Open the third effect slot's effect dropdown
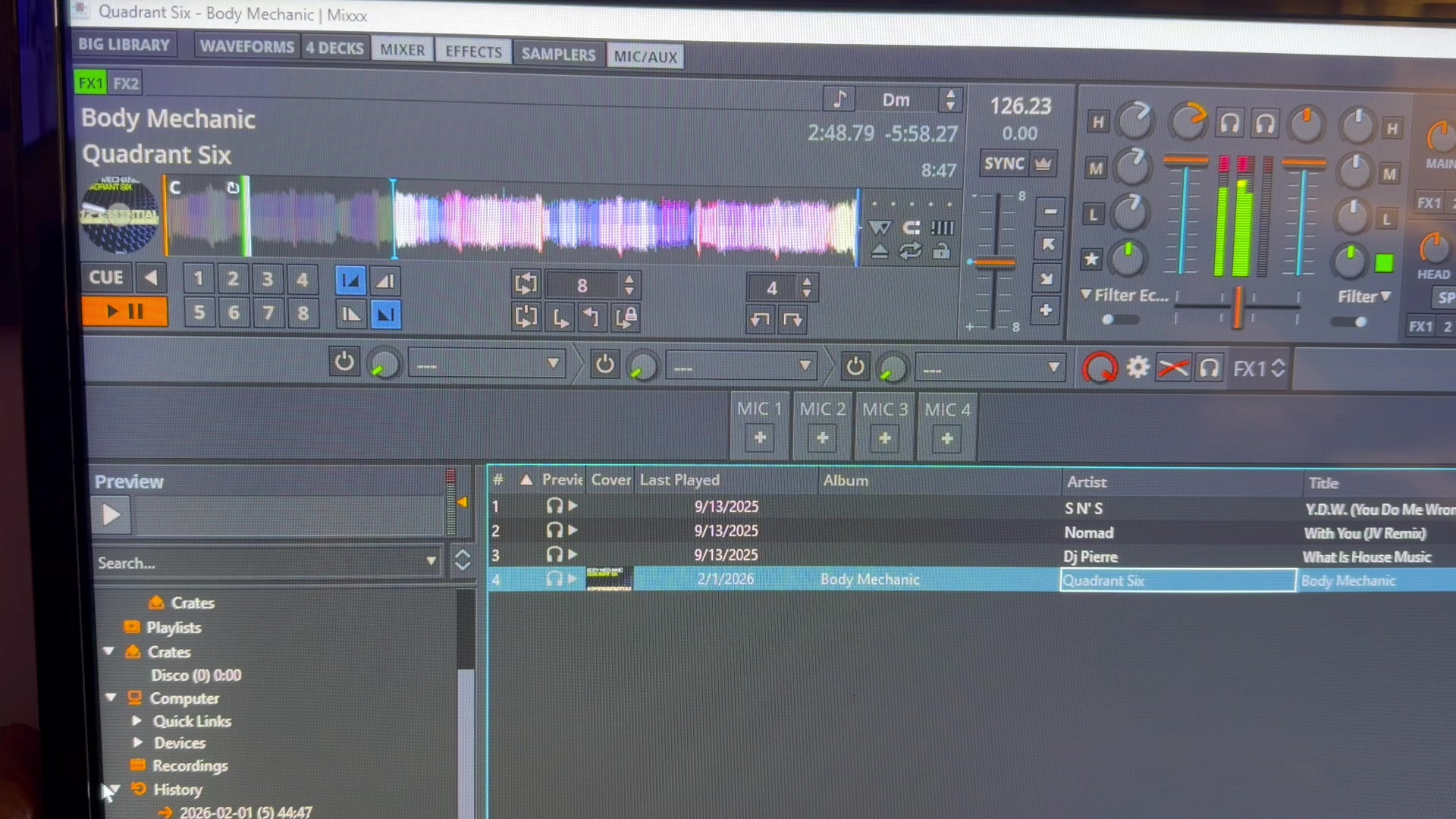This screenshot has width=1456, height=819. click(x=990, y=369)
